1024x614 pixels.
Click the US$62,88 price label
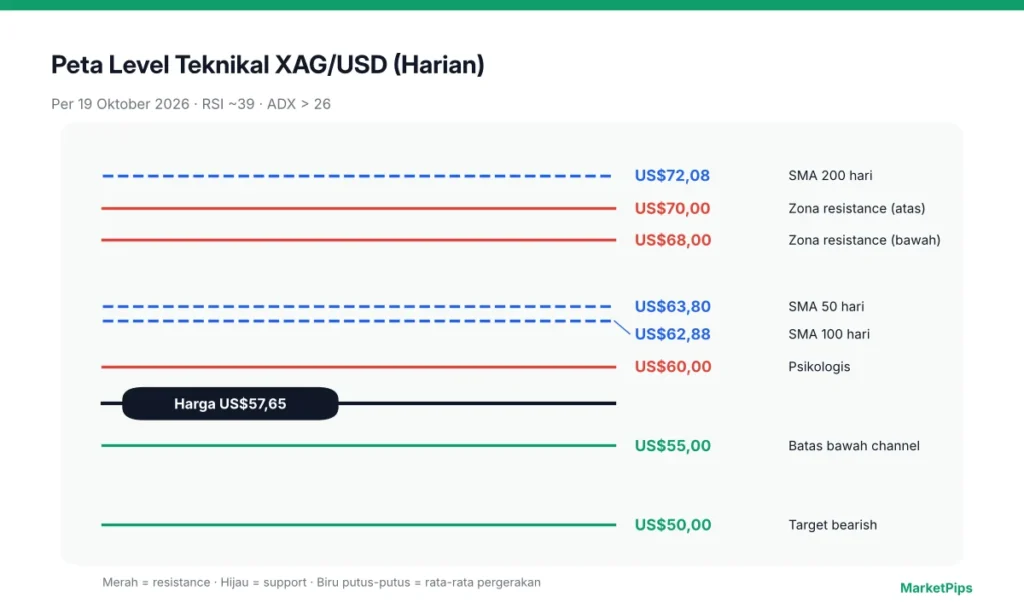[673, 334]
